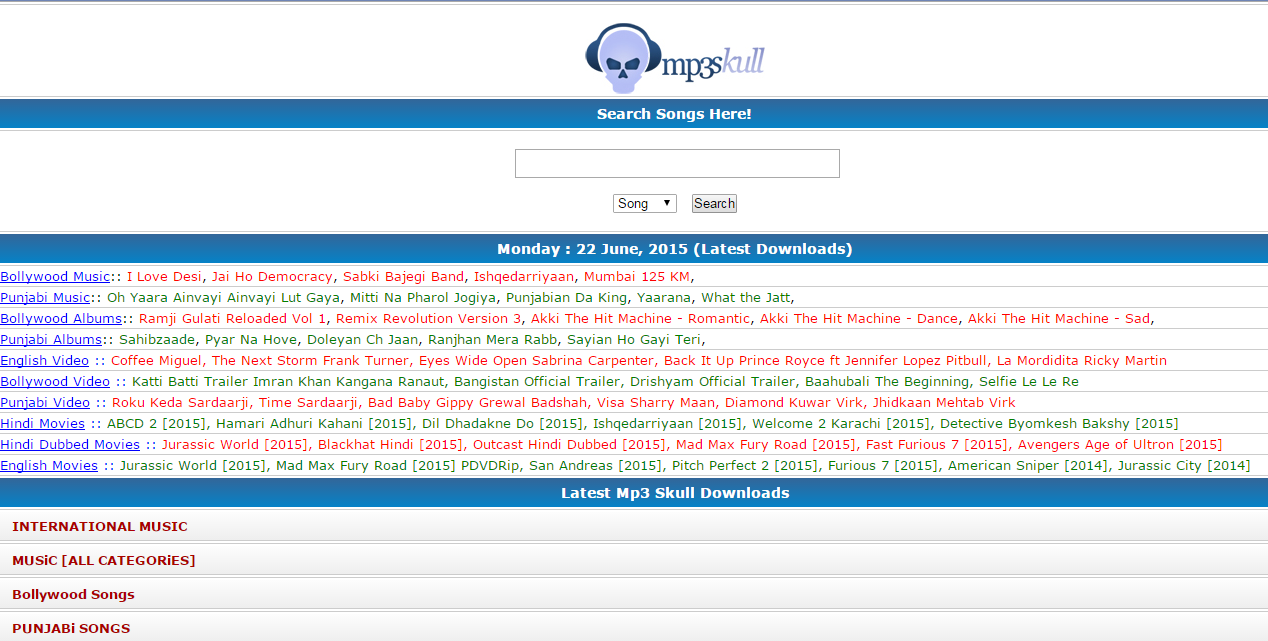Select Akki The Hit Machine - Sad

[1060, 318]
